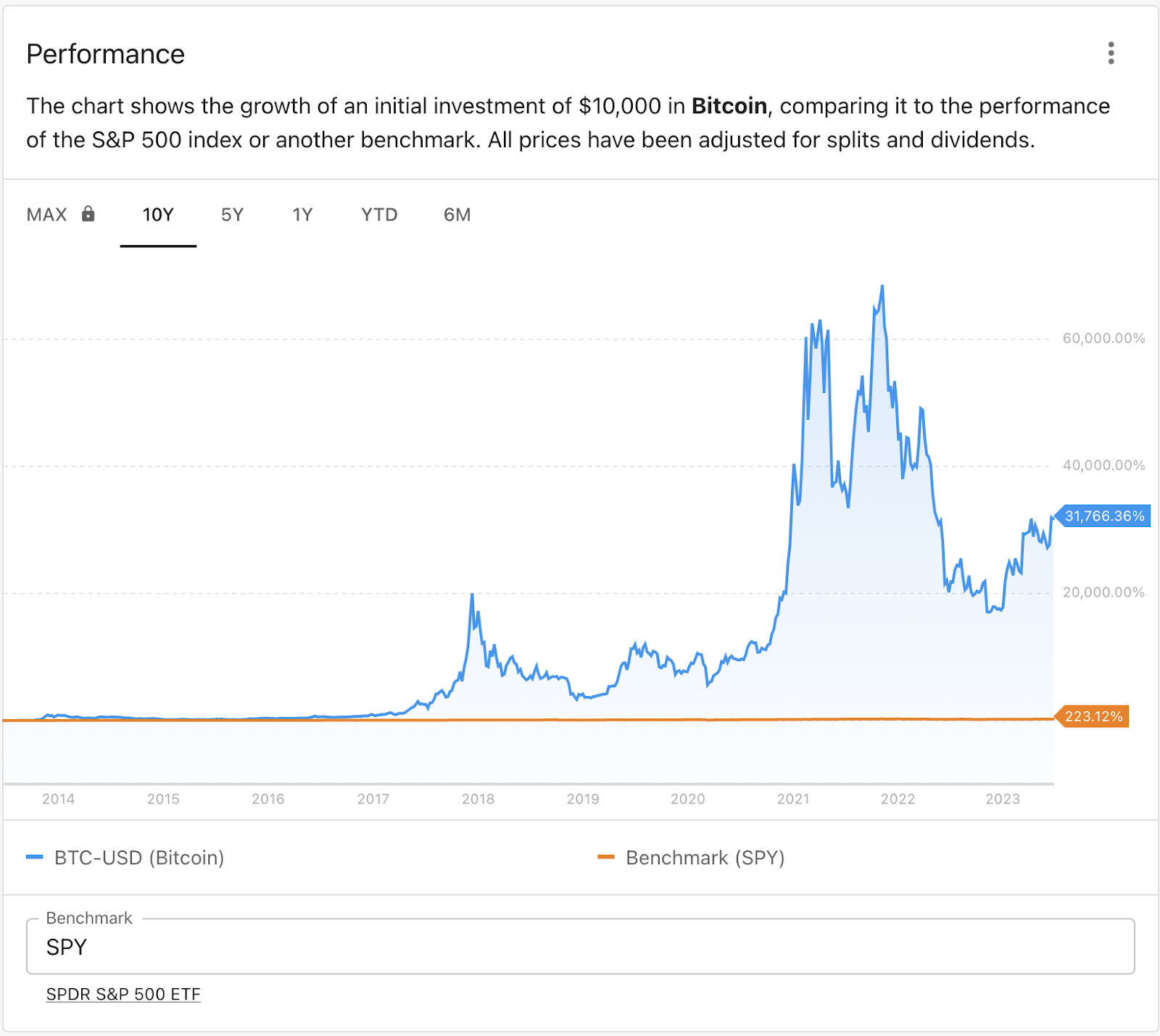Screen dimensions: 1160x1036
Task: Switch to the 6M time range
Action: pos(457,215)
